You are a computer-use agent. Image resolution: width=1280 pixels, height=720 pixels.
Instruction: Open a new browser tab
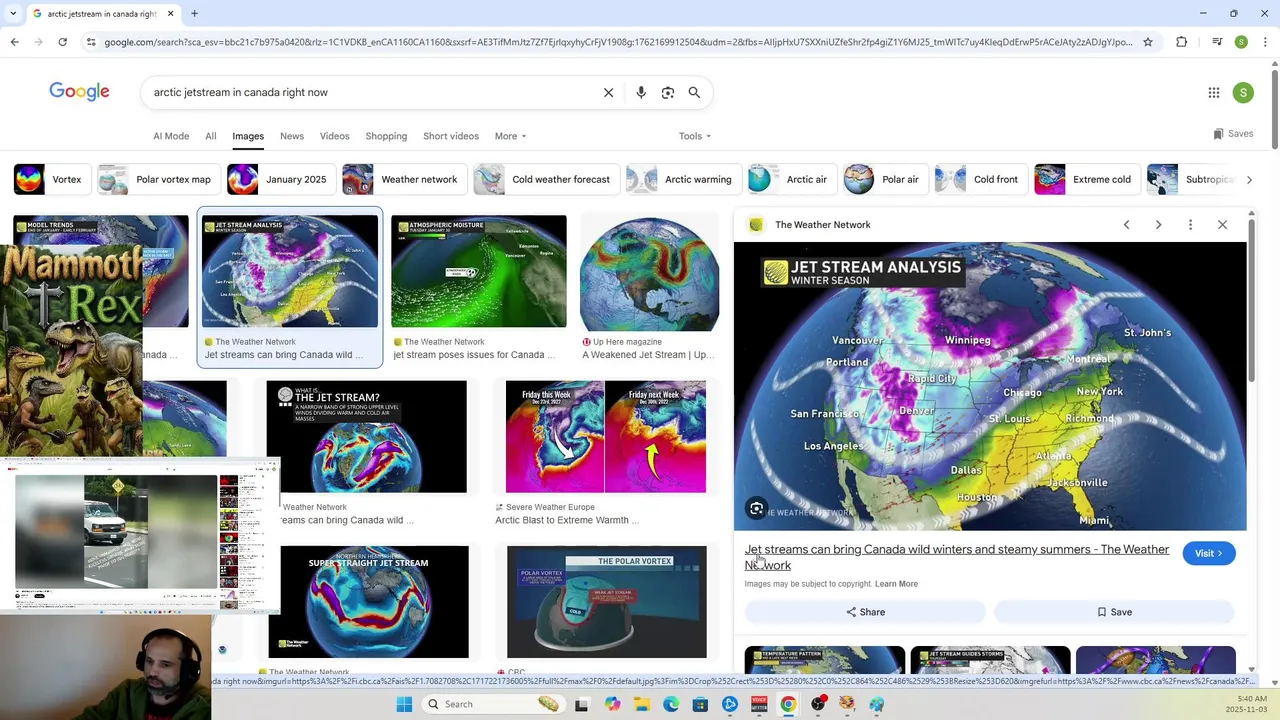(x=194, y=13)
